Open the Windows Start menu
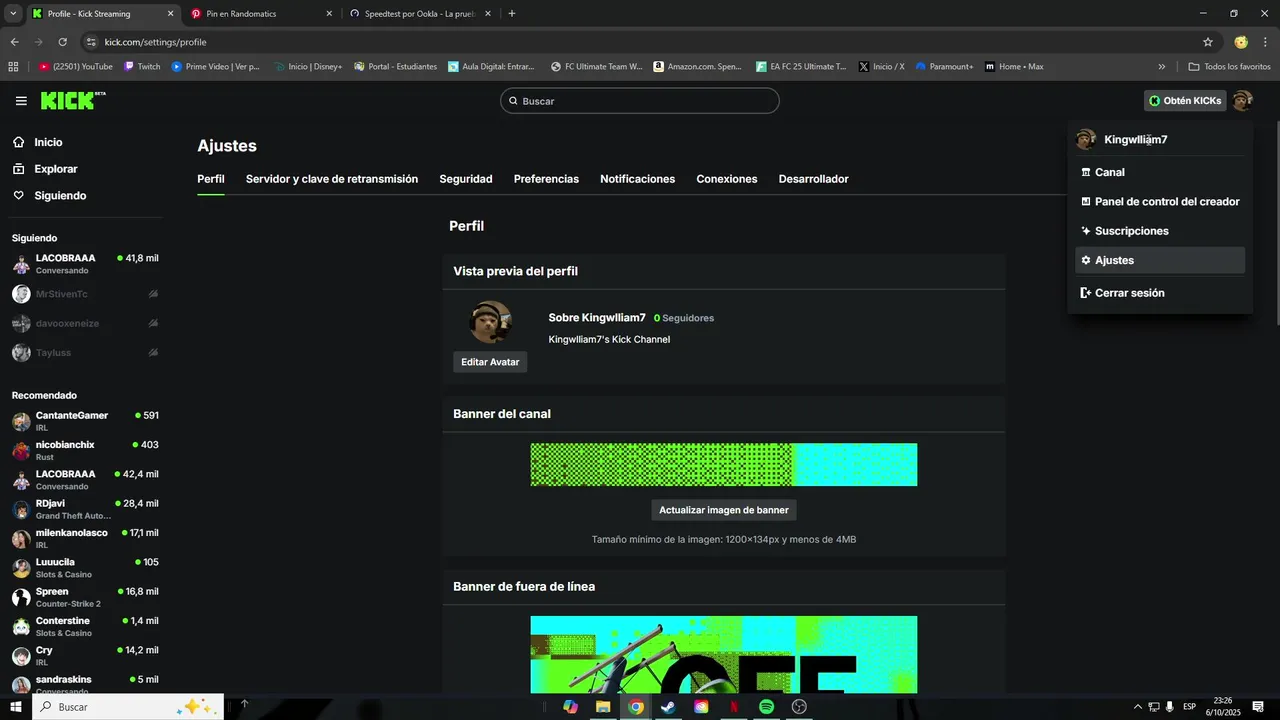The image size is (1280, 720). click(16, 706)
